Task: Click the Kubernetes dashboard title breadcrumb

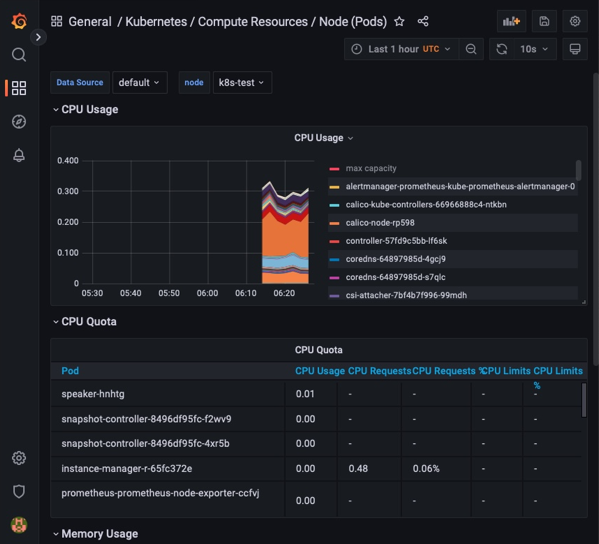Action: (x=256, y=21)
